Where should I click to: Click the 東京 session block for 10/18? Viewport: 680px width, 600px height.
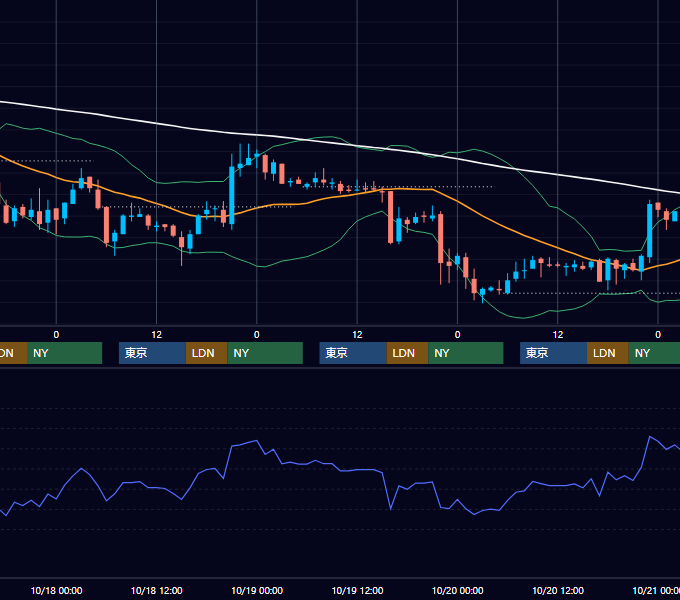tap(152, 353)
